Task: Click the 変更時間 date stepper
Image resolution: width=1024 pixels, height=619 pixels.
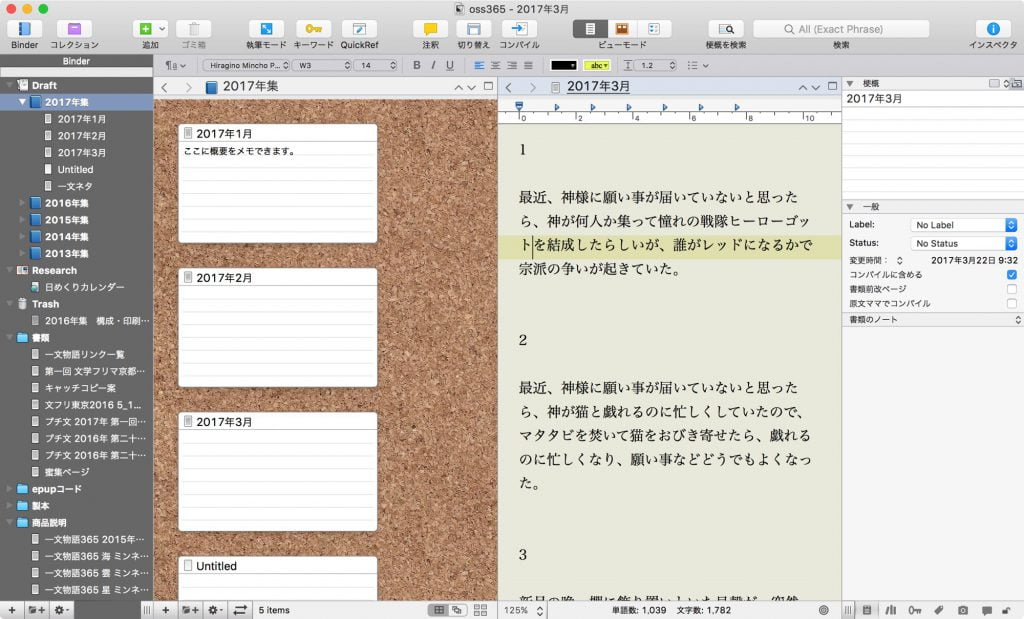Action: (x=899, y=261)
